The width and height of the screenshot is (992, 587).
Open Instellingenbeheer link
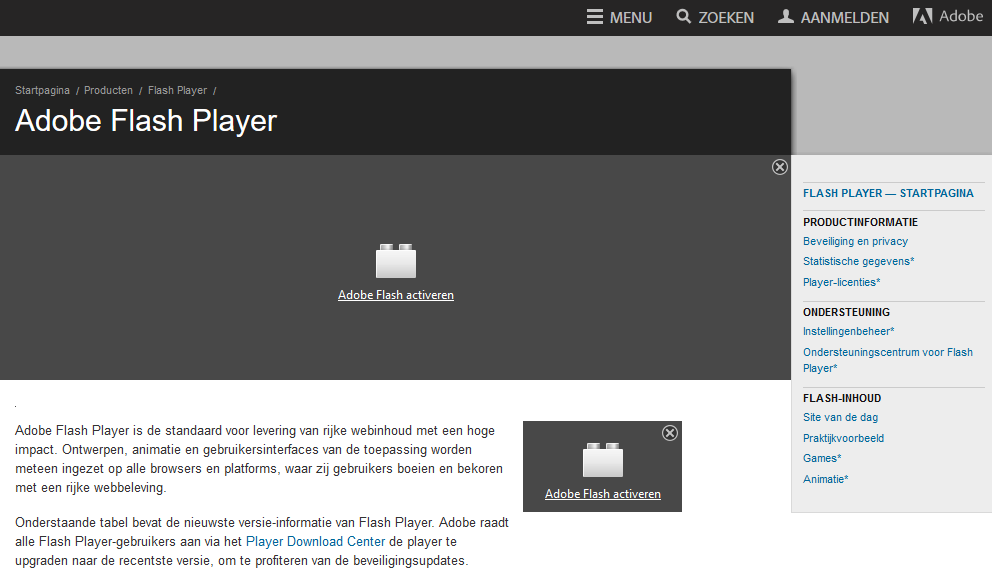(x=848, y=331)
